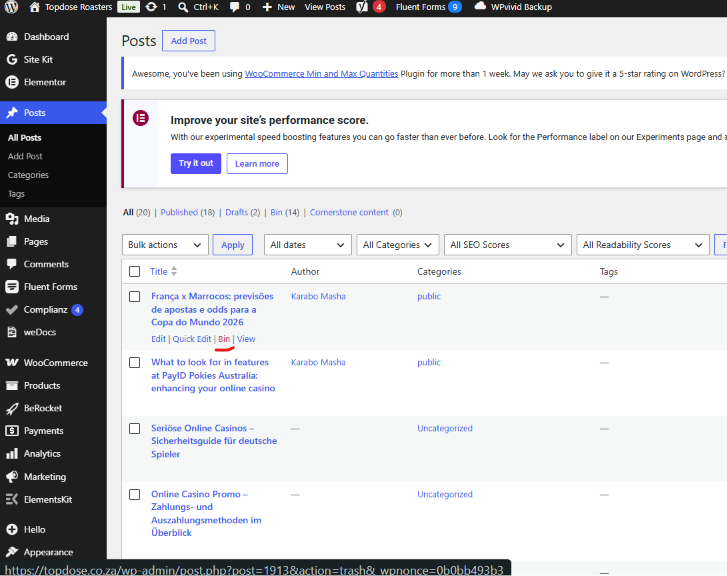Click the Elementor sidebar icon
The height and width of the screenshot is (576, 727).
click(12, 82)
